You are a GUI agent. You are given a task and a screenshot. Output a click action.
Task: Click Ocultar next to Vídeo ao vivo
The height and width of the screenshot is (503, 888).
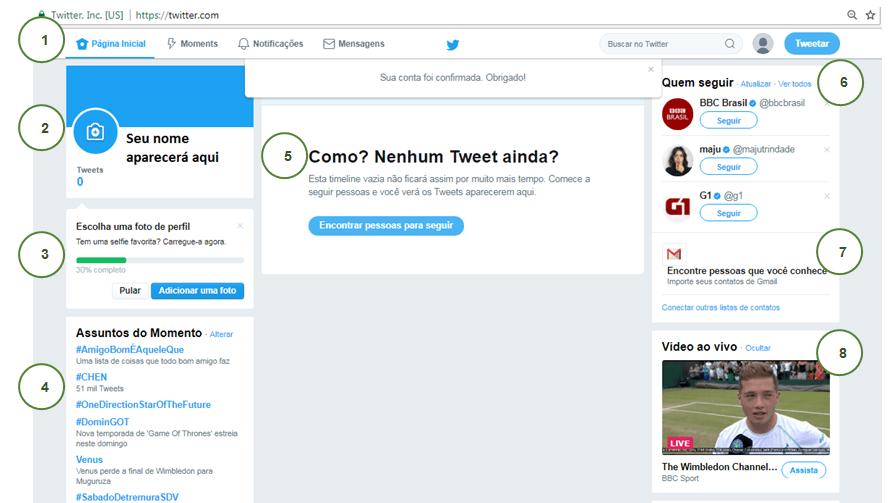pos(758,348)
